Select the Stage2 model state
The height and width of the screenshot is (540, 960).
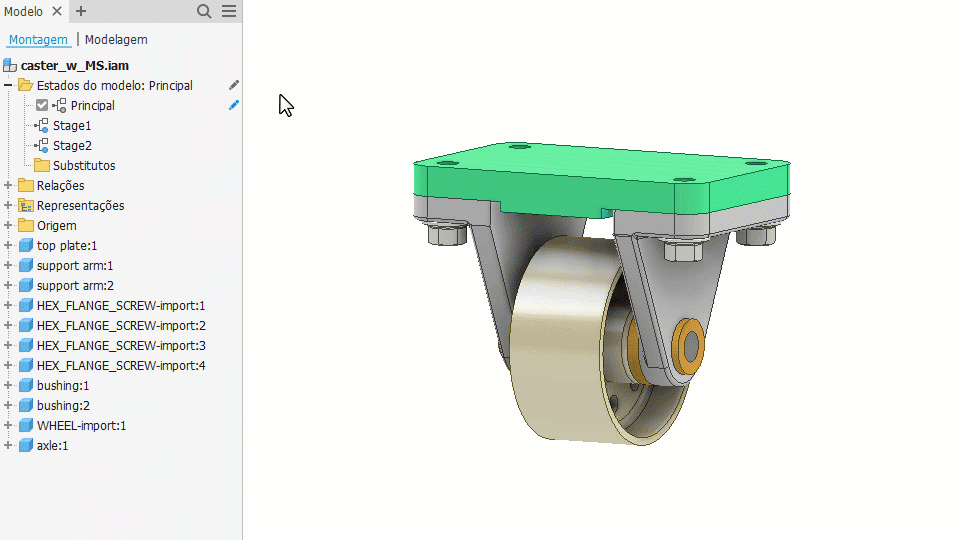coord(72,146)
